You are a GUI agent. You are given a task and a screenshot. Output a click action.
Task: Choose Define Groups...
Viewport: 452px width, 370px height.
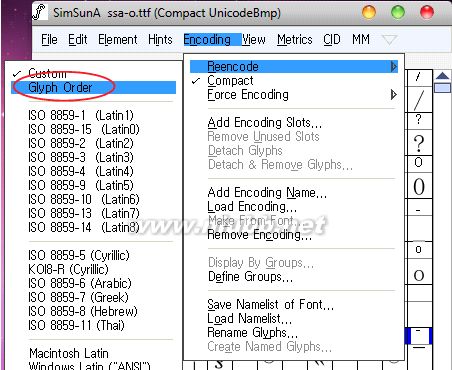(x=250, y=277)
